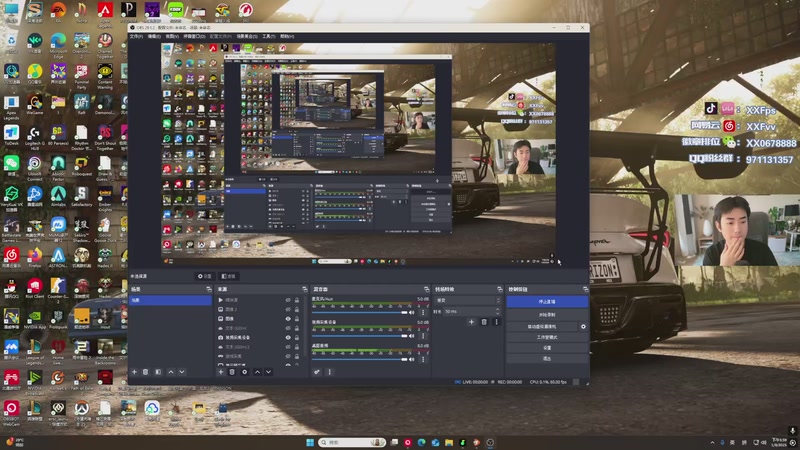Screen dimensions: 800x450
Task: Toggle visibility of 图像 2 source
Action: (x=288, y=310)
